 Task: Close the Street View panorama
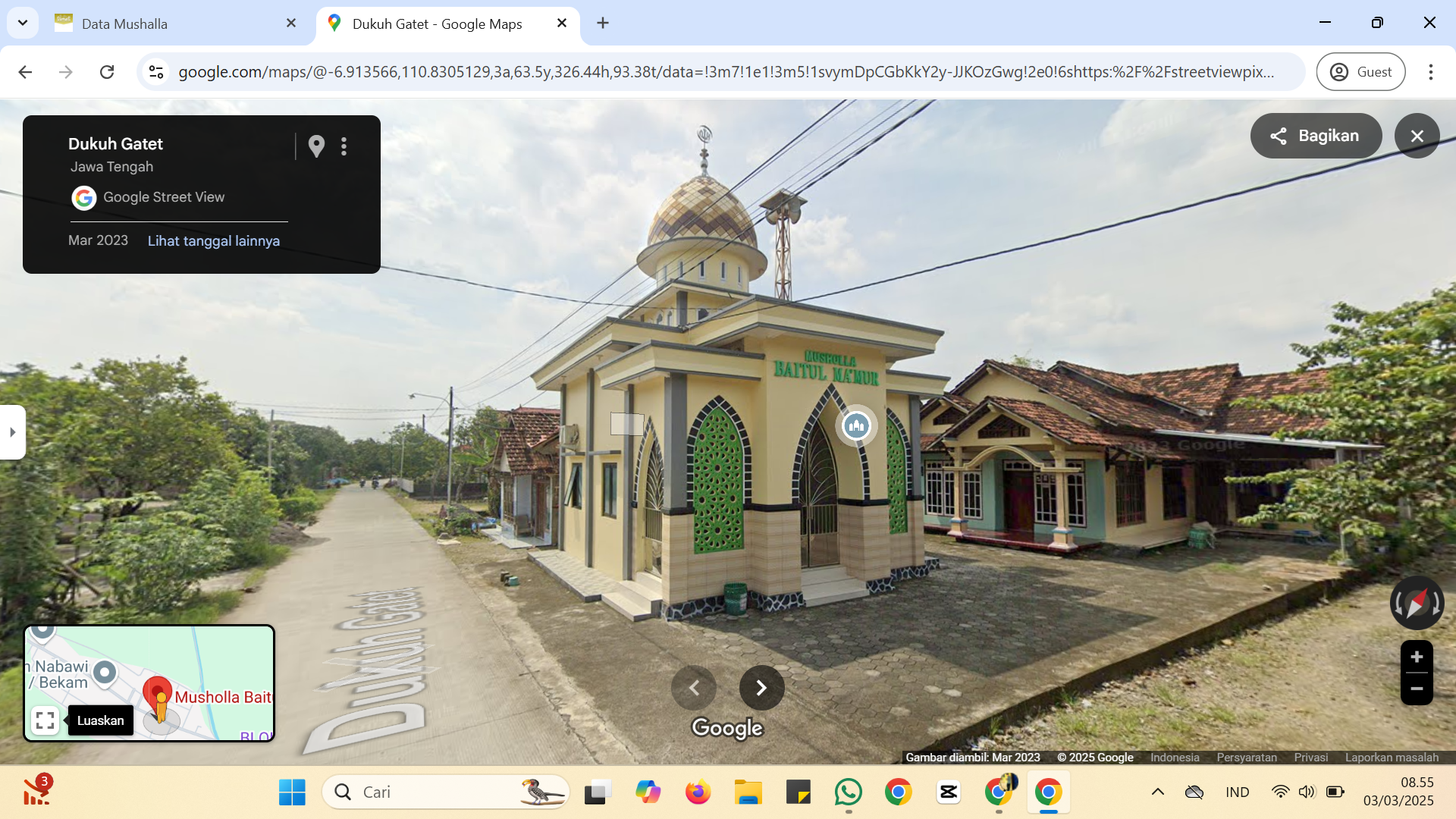tap(1417, 136)
